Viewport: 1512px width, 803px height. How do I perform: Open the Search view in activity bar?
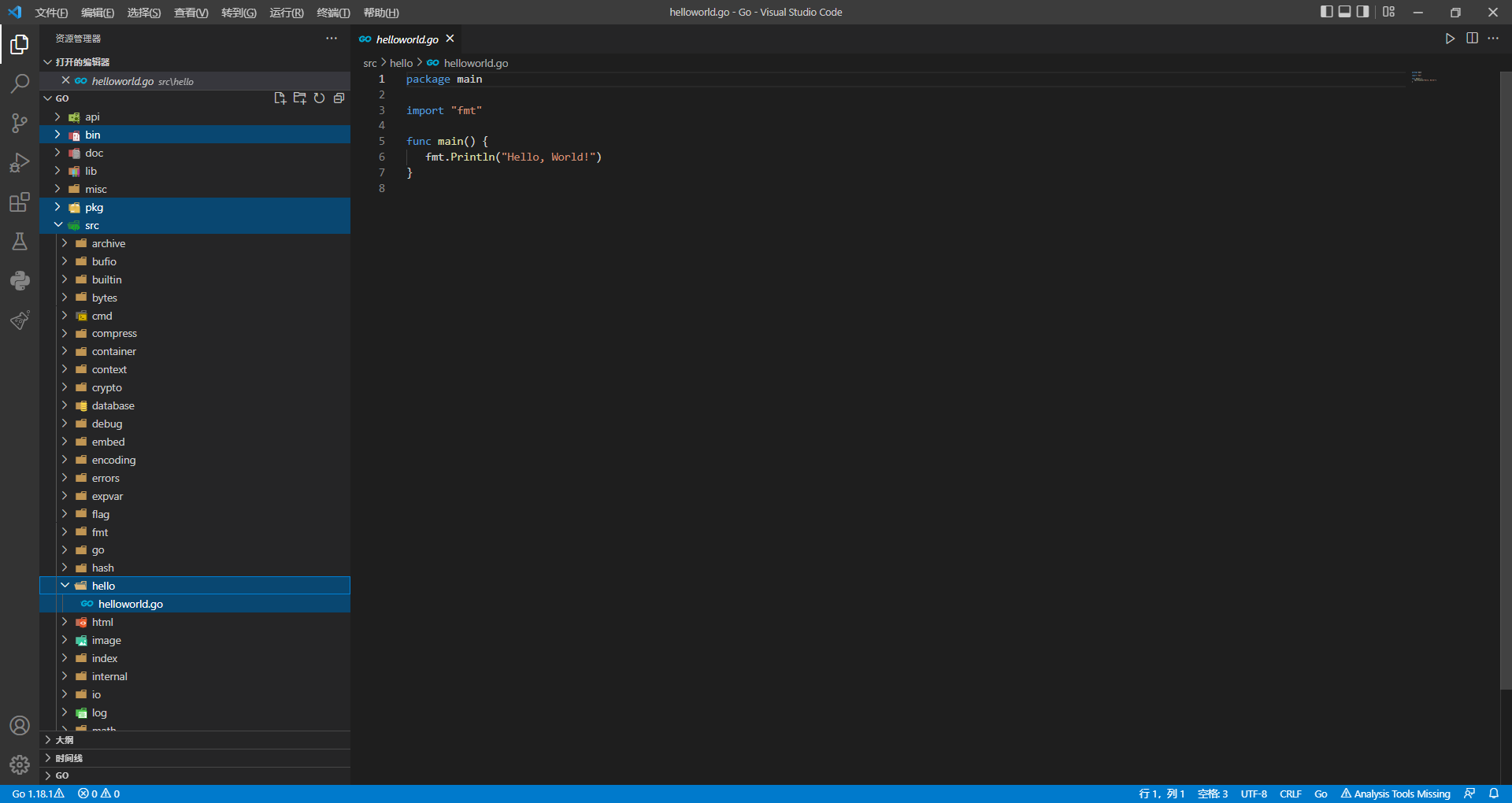point(20,83)
